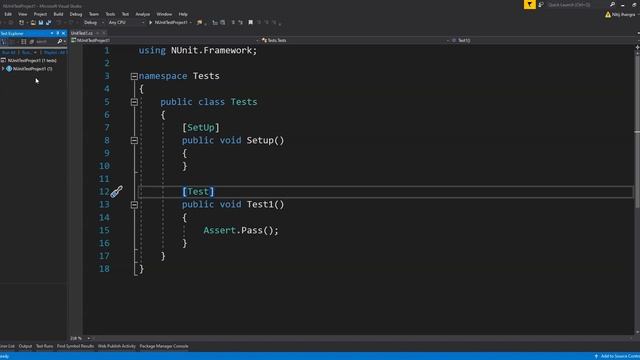This screenshot has width=640, height=360.
Task: Open the Help menu
Action: click(183, 14)
